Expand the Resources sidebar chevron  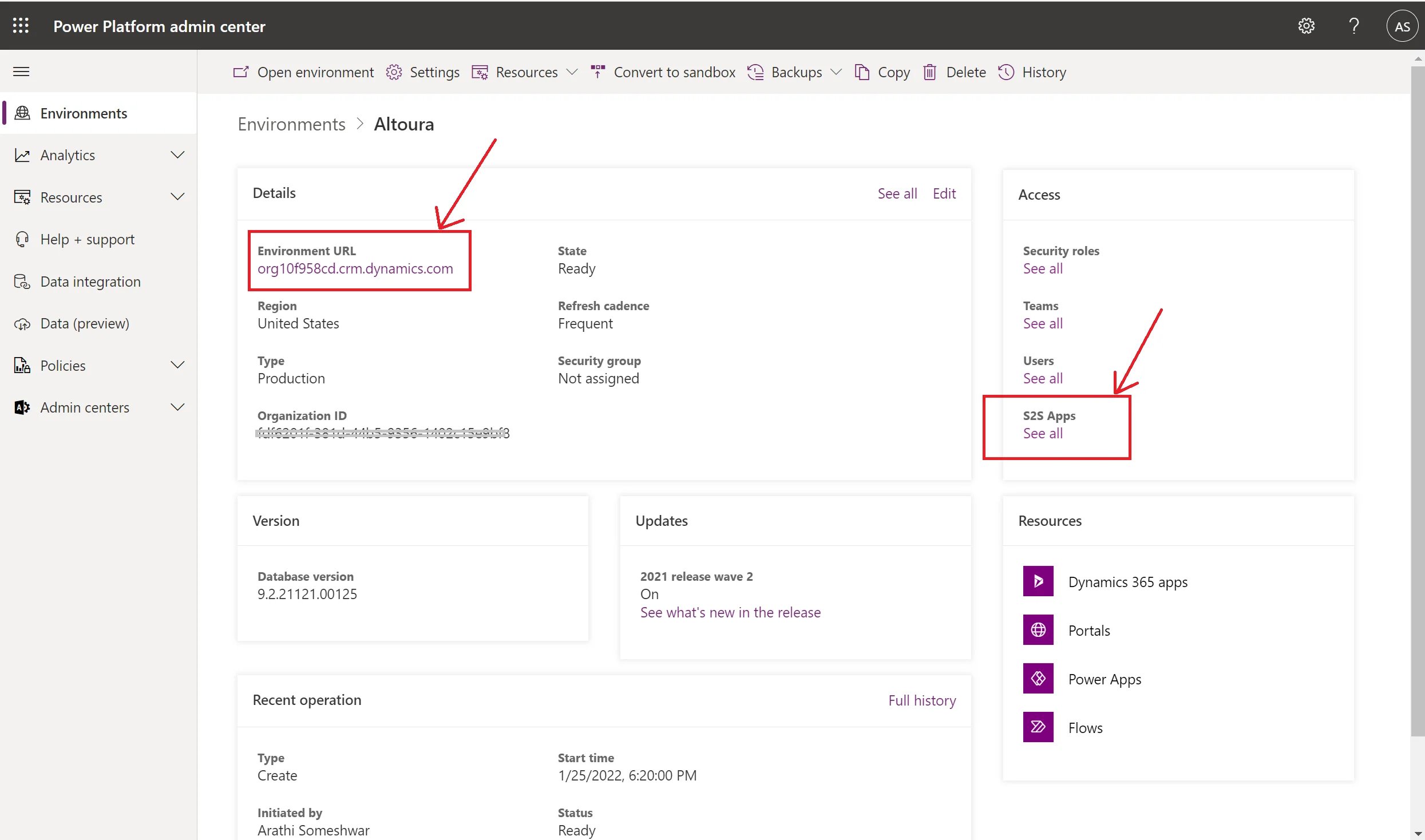[x=178, y=197]
